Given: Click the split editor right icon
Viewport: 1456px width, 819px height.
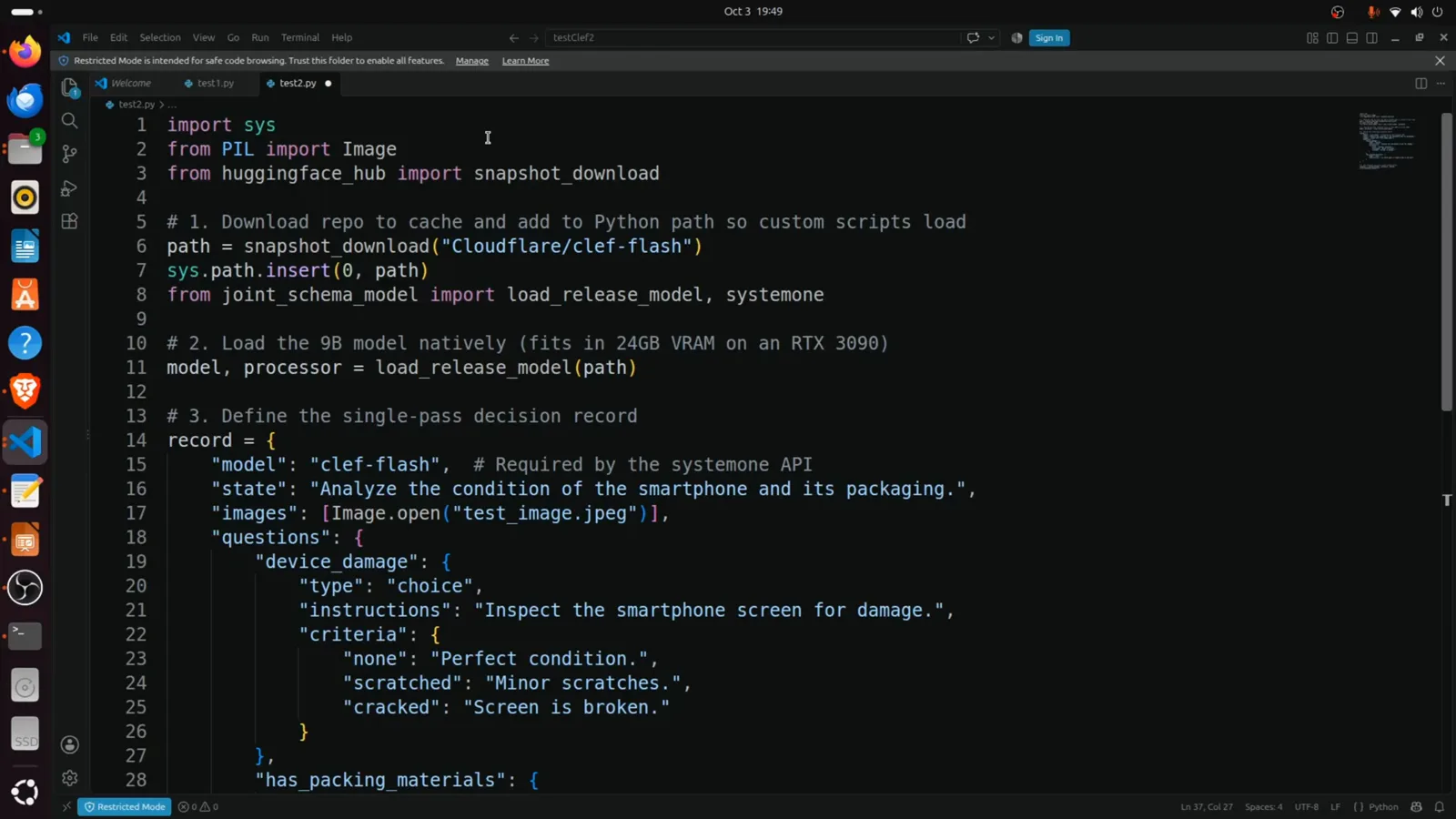Looking at the screenshot, I should click(1421, 83).
